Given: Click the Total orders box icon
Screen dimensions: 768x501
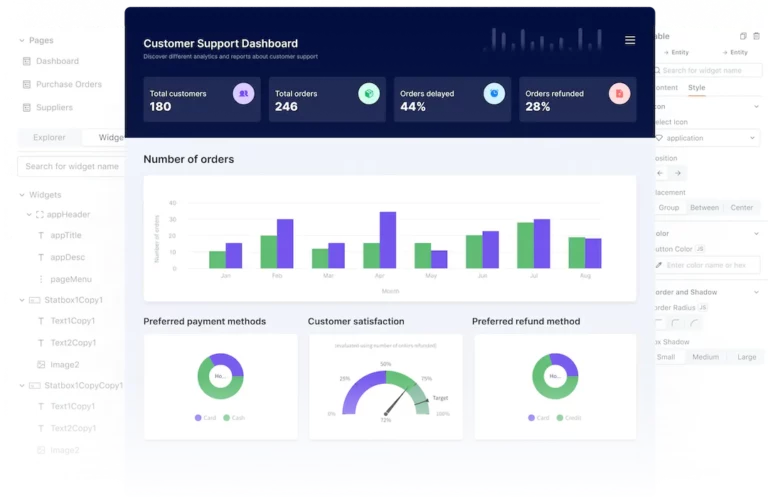Looking at the screenshot, I should pyautogui.click(x=368, y=93).
